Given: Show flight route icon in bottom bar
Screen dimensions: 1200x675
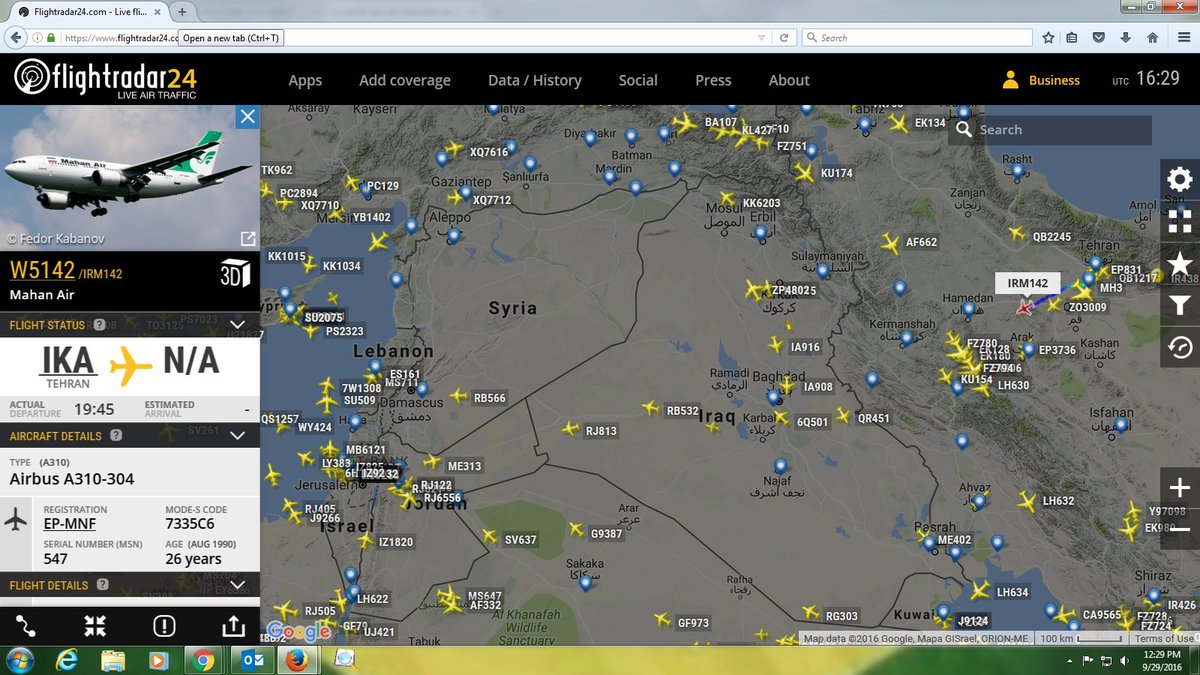Looking at the screenshot, I should (x=26, y=626).
